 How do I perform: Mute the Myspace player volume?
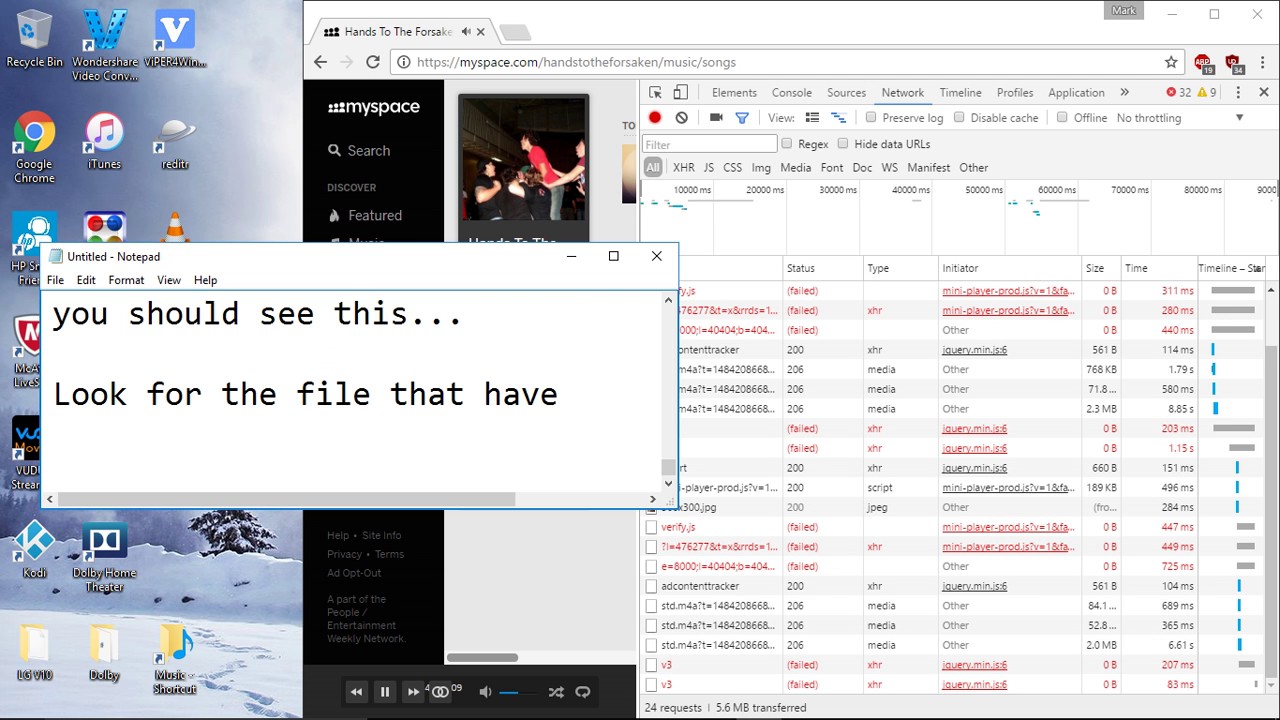pyautogui.click(x=485, y=692)
